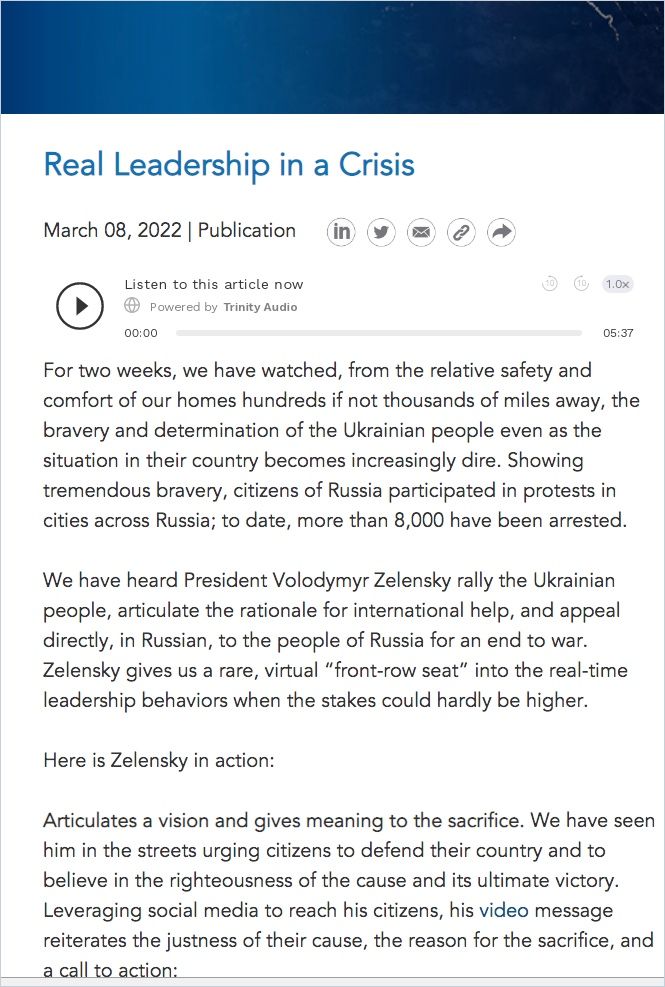This screenshot has width=665, height=987.
Task: Copy the article link
Action: [461, 232]
